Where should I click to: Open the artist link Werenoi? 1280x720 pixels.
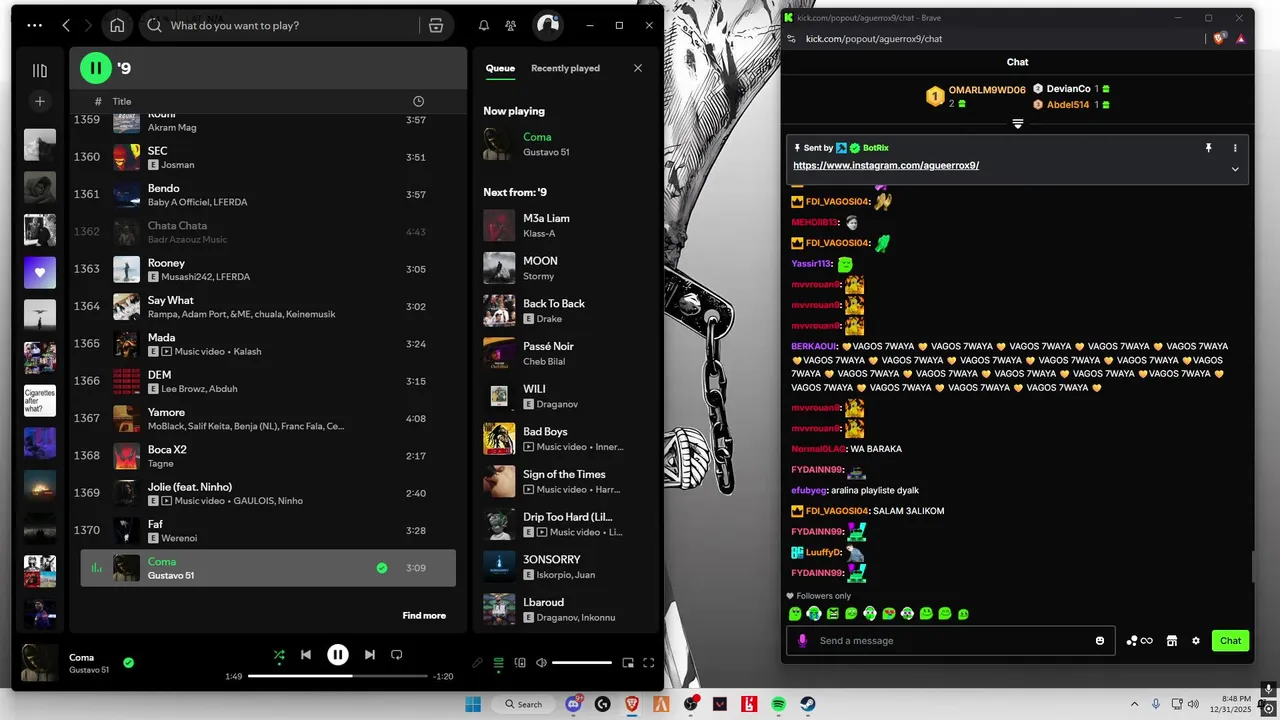coord(179,538)
